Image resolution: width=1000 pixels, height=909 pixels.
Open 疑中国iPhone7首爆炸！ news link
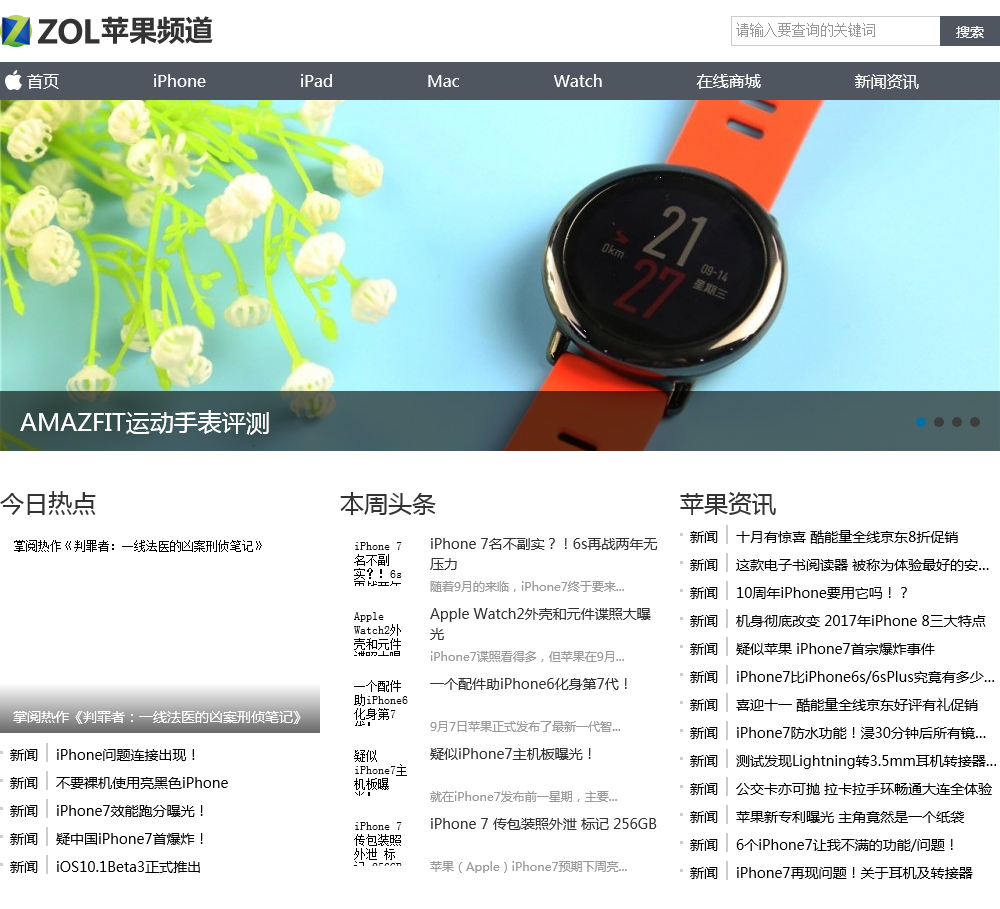point(130,839)
